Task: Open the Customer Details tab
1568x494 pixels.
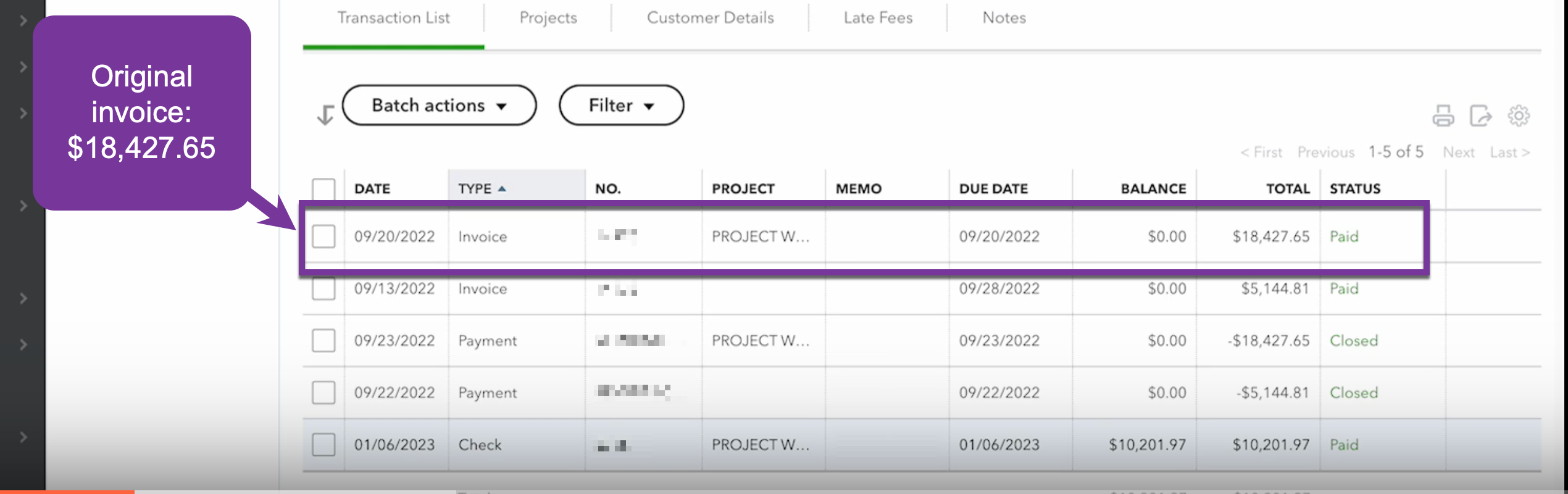Action: [710, 18]
